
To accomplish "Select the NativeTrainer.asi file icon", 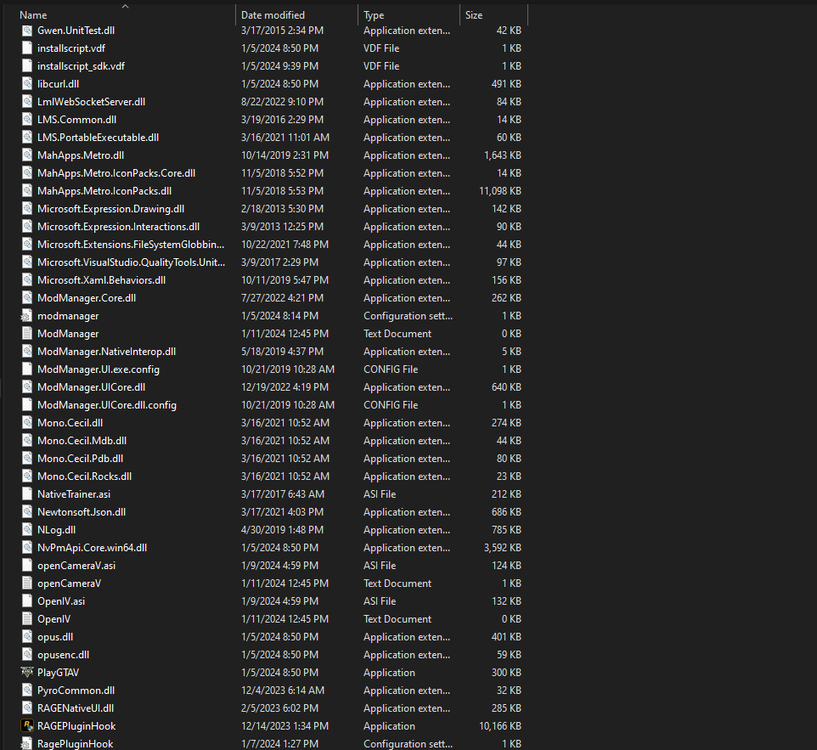I will coord(27,493).
